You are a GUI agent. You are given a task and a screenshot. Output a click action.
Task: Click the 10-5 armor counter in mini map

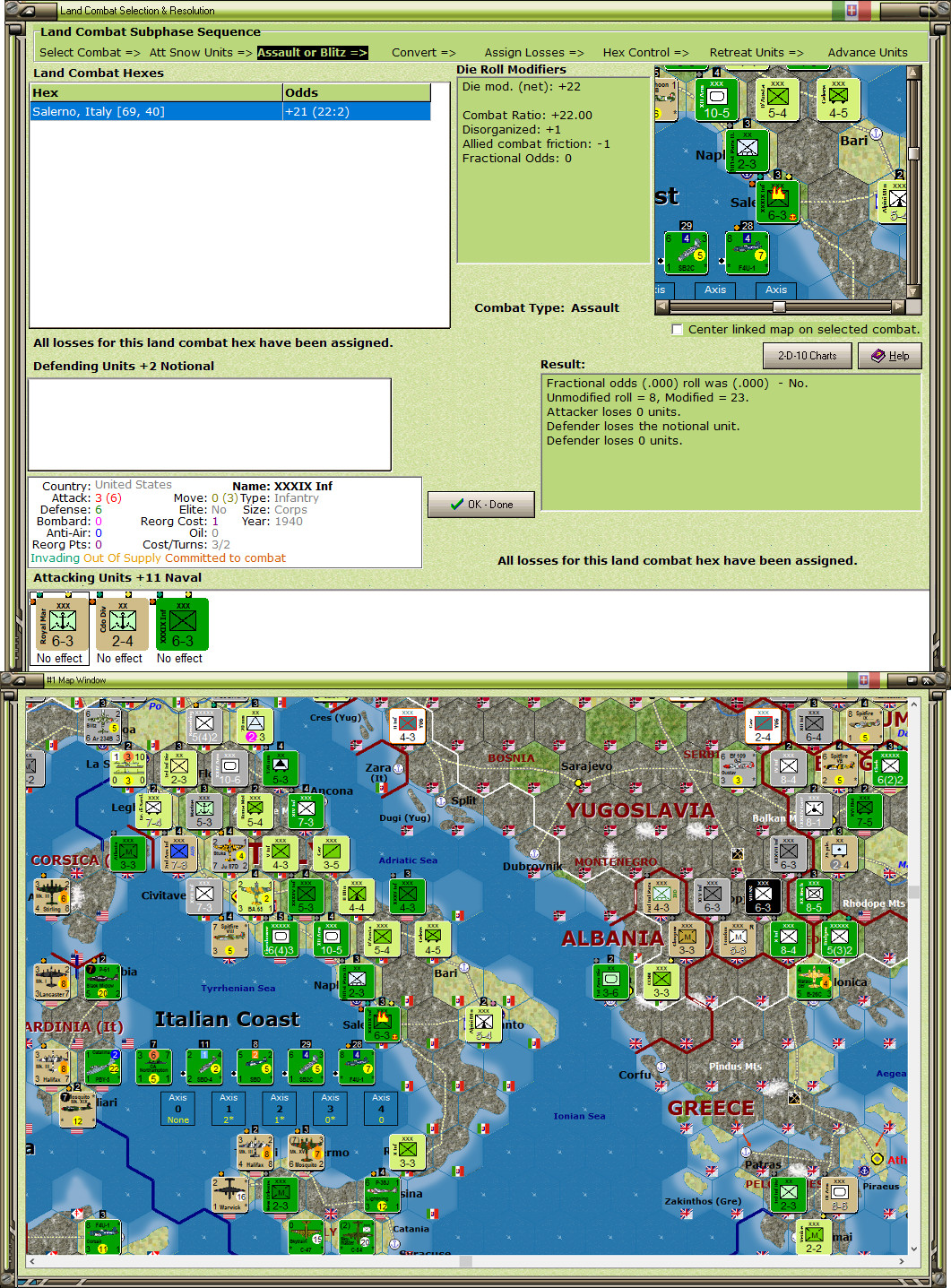coord(717,99)
